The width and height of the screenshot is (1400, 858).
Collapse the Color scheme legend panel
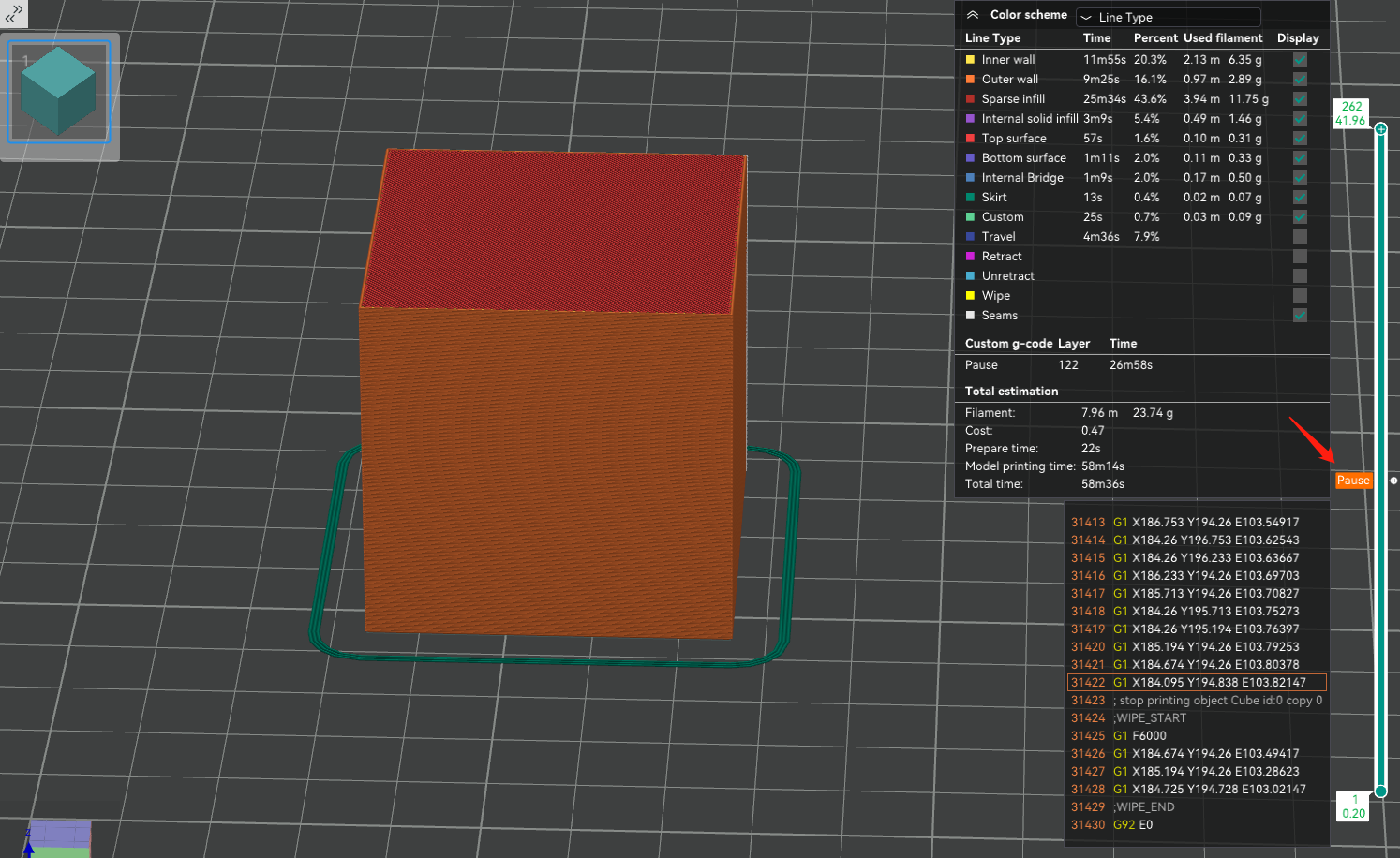coord(973,15)
